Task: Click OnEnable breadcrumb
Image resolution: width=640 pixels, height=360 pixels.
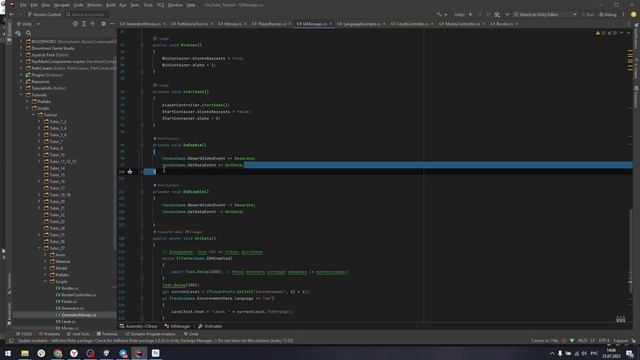Action: tap(210, 327)
